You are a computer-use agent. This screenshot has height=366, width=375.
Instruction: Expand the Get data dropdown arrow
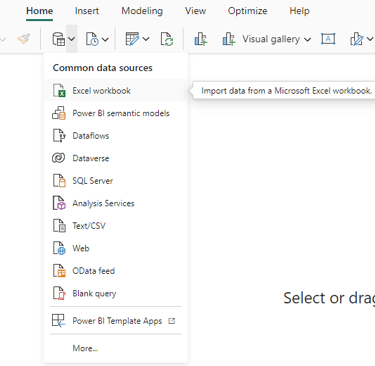pos(72,39)
